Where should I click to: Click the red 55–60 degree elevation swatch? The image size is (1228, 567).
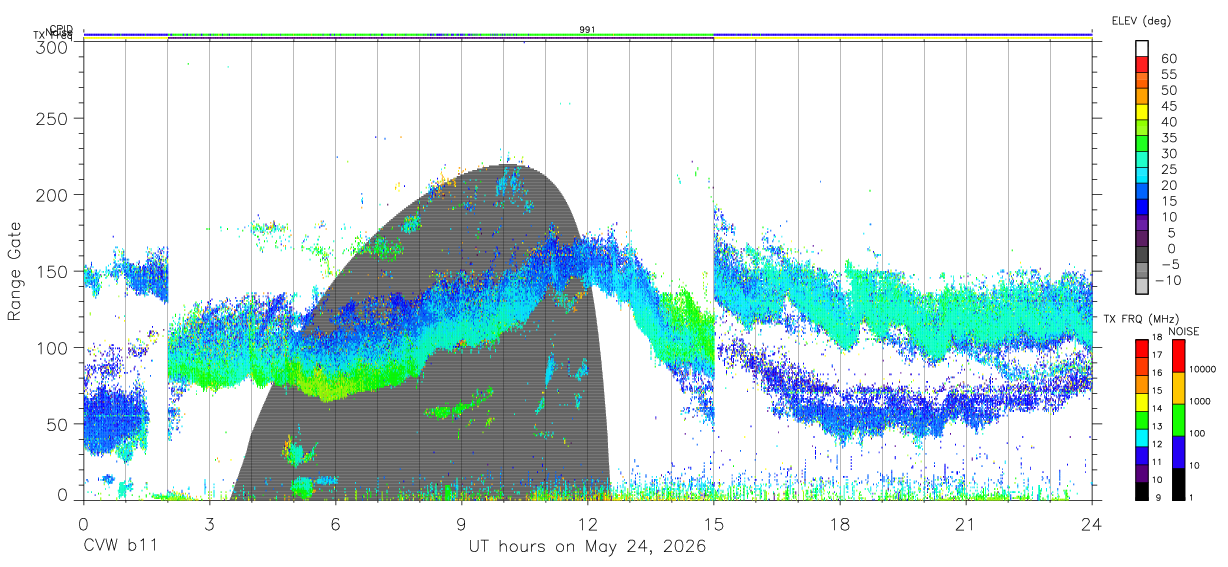coord(1143,66)
